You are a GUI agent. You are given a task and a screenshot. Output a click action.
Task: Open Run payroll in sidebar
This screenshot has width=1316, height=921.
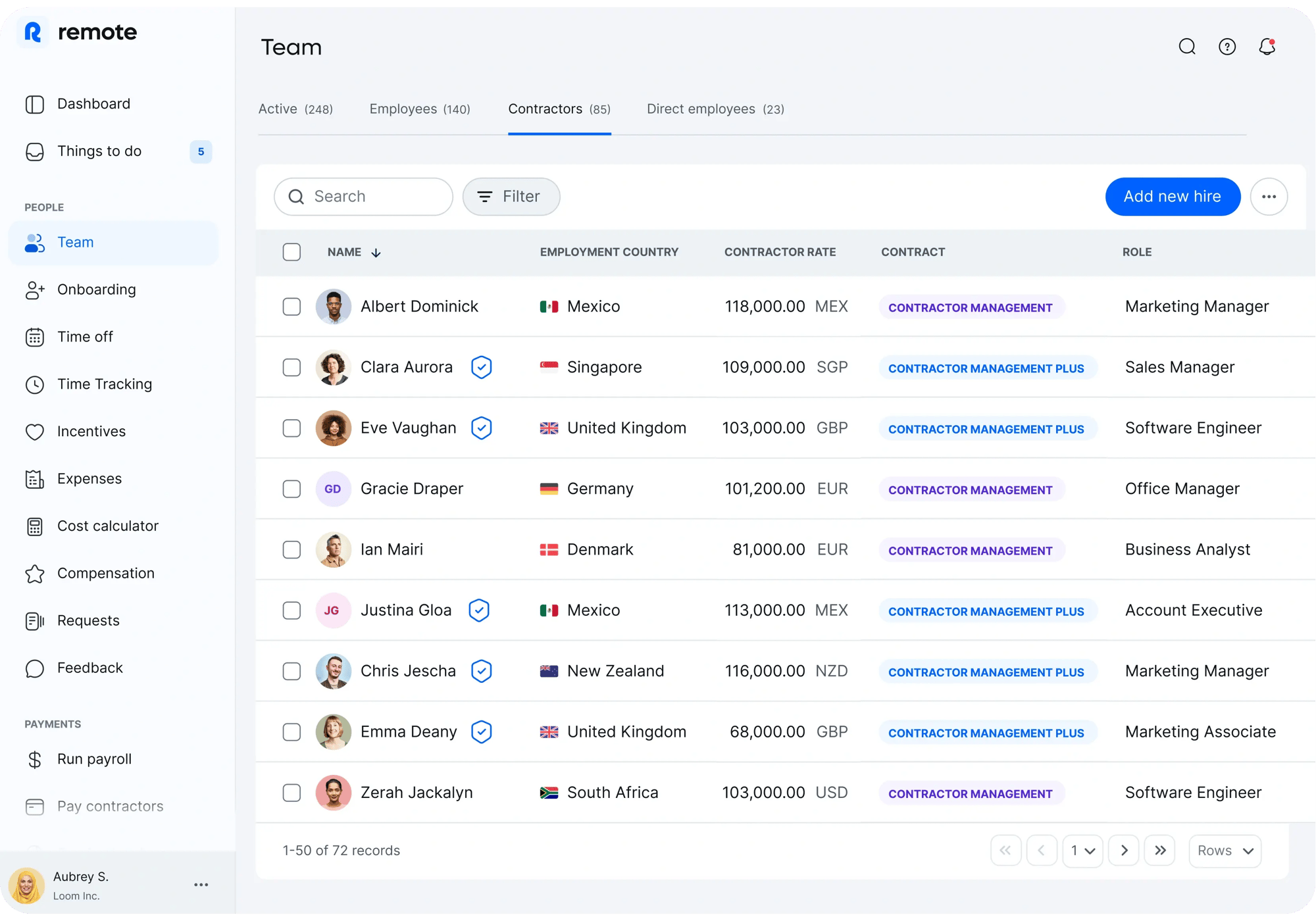click(x=94, y=759)
